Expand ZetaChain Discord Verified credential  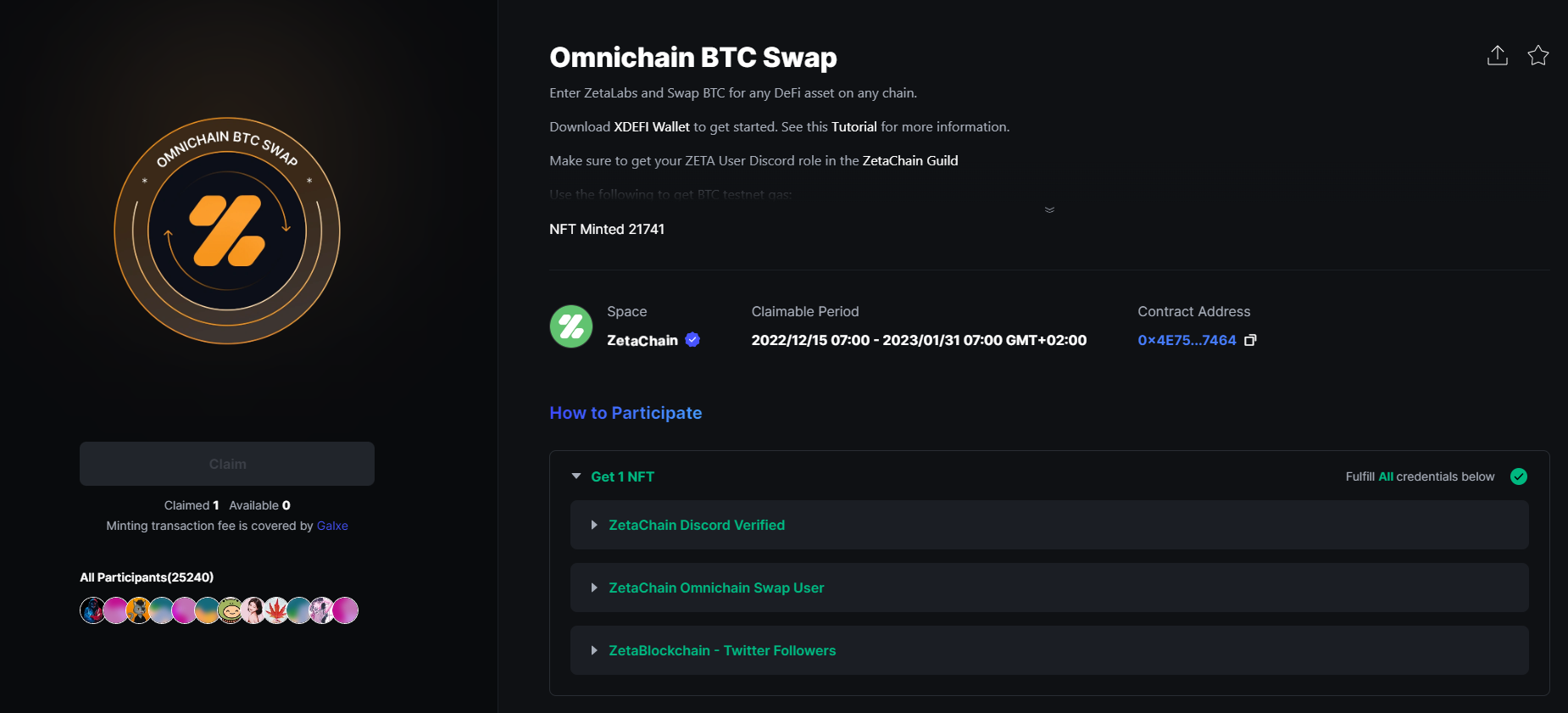tap(1049, 525)
